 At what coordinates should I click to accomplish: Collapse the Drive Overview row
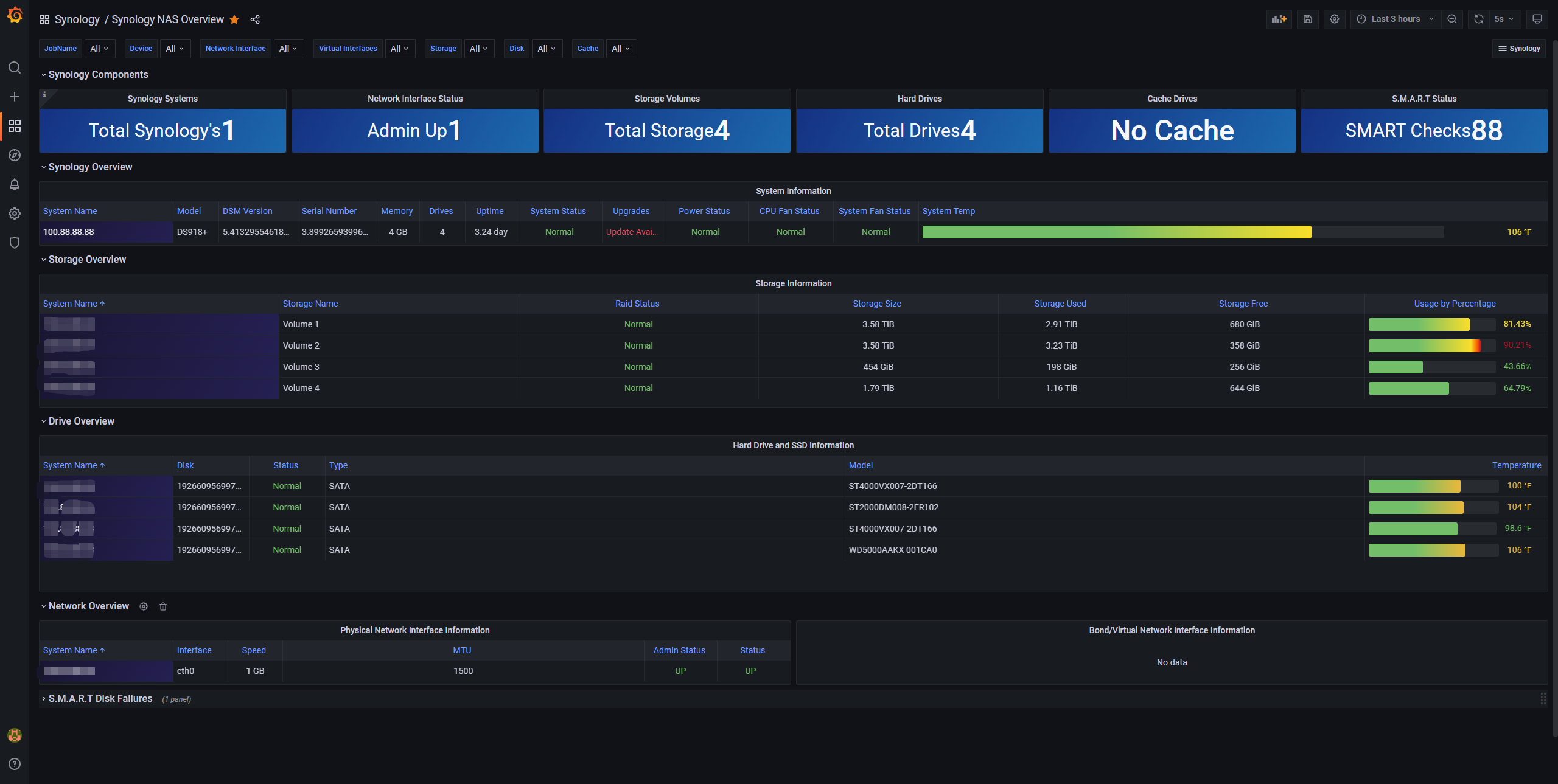pyautogui.click(x=77, y=421)
